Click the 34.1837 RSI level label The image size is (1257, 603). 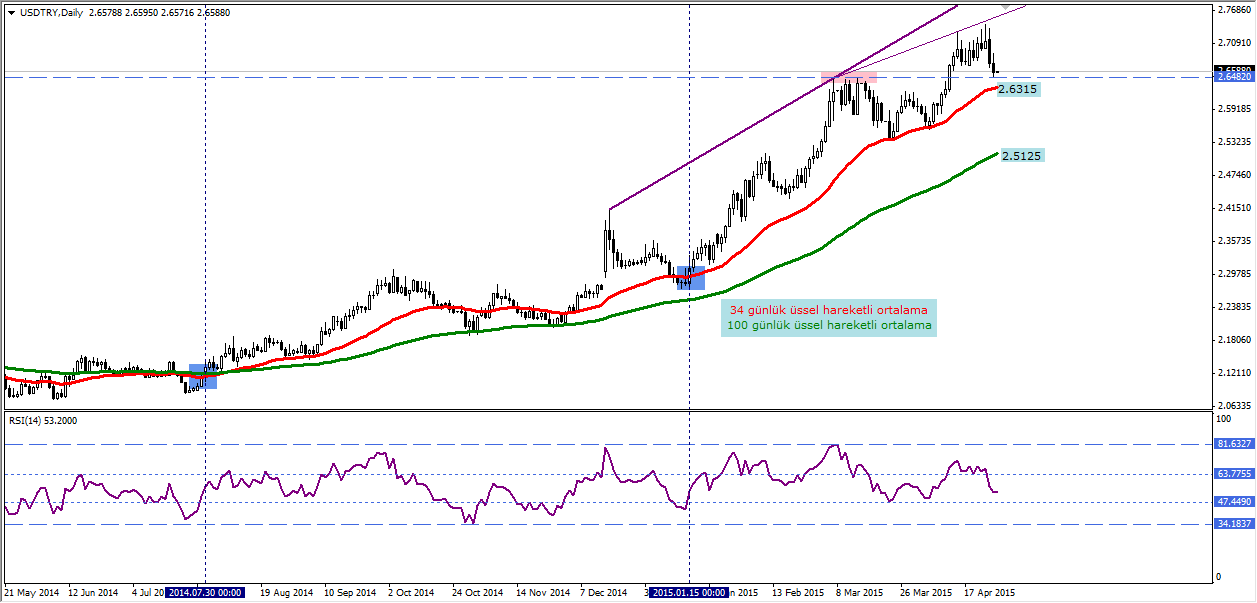(x=1233, y=524)
